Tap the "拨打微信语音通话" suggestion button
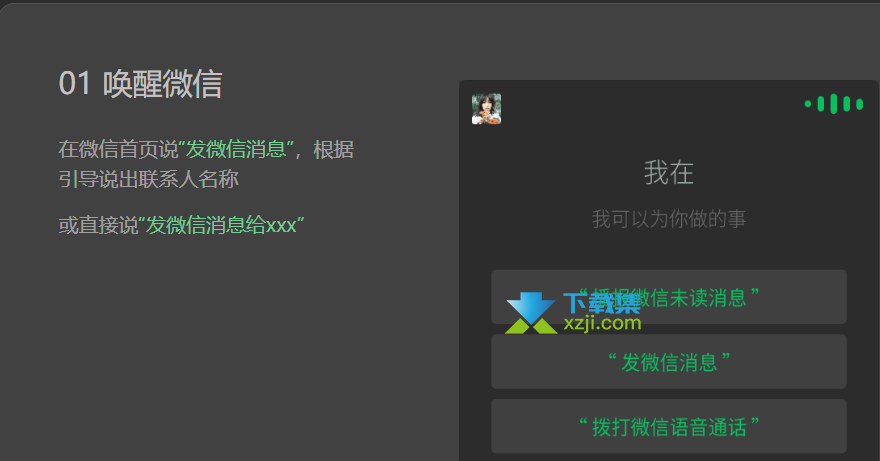The width and height of the screenshot is (880, 461). [668, 426]
